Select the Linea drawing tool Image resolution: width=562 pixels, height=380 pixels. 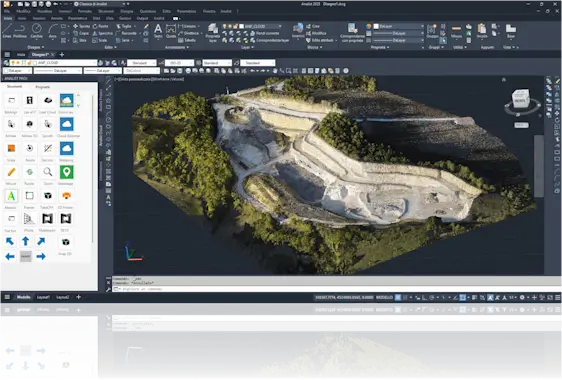[x=7, y=30]
